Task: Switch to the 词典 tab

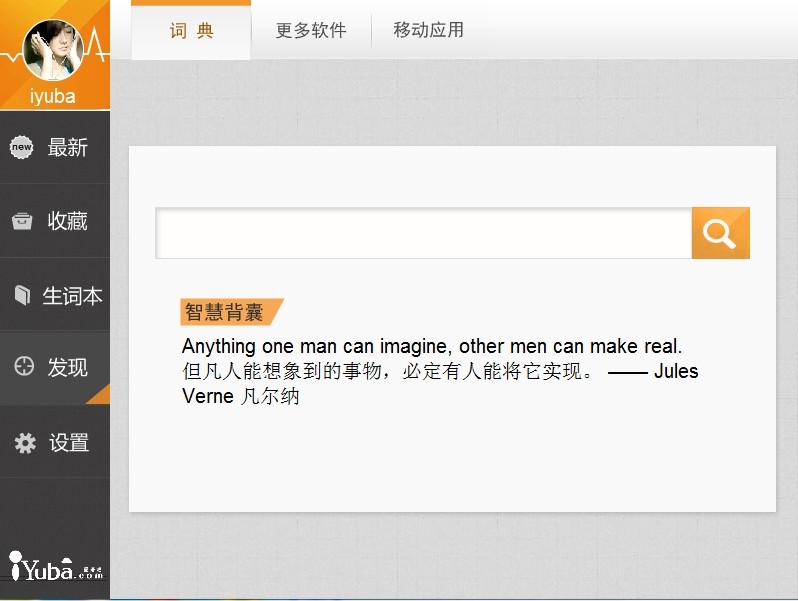Action: (191, 31)
